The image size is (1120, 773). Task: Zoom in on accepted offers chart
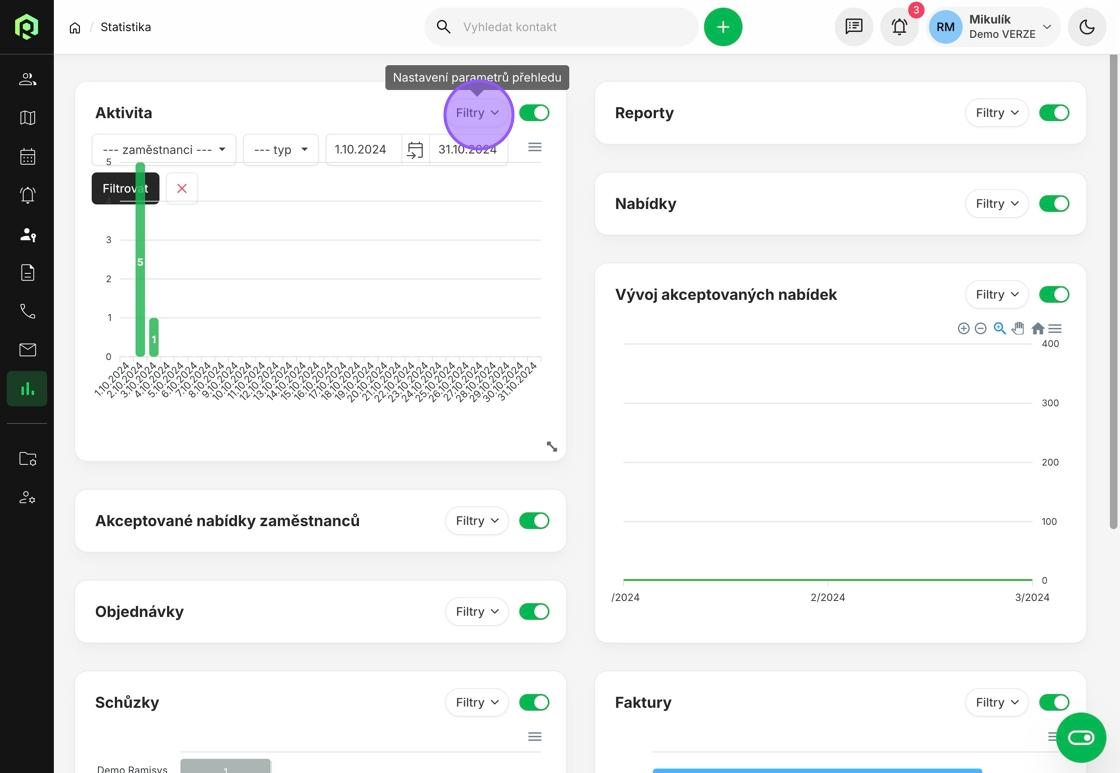click(x=964, y=329)
